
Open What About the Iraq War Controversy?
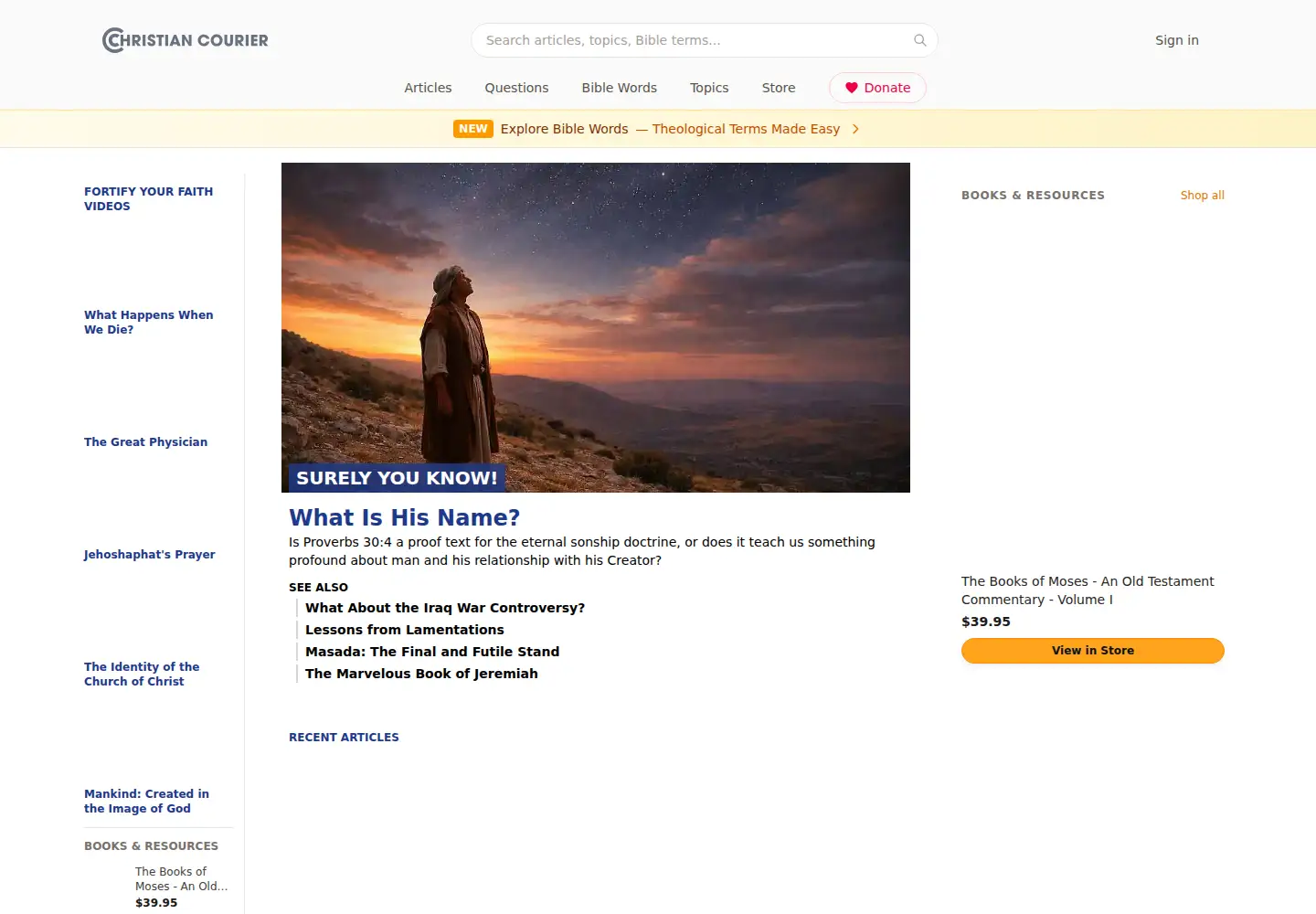click(x=445, y=608)
